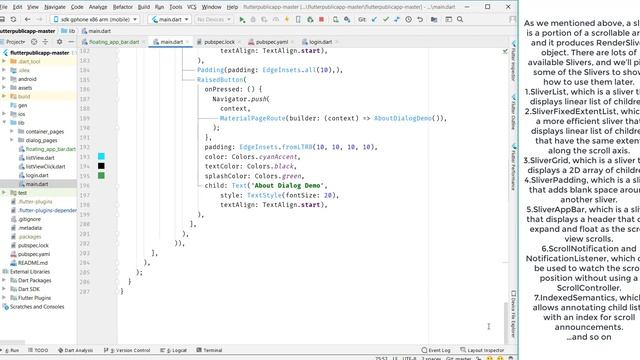The height and width of the screenshot is (360, 640).
Task: Expand the dialog_pages folder
Action: tap(12, 140)
